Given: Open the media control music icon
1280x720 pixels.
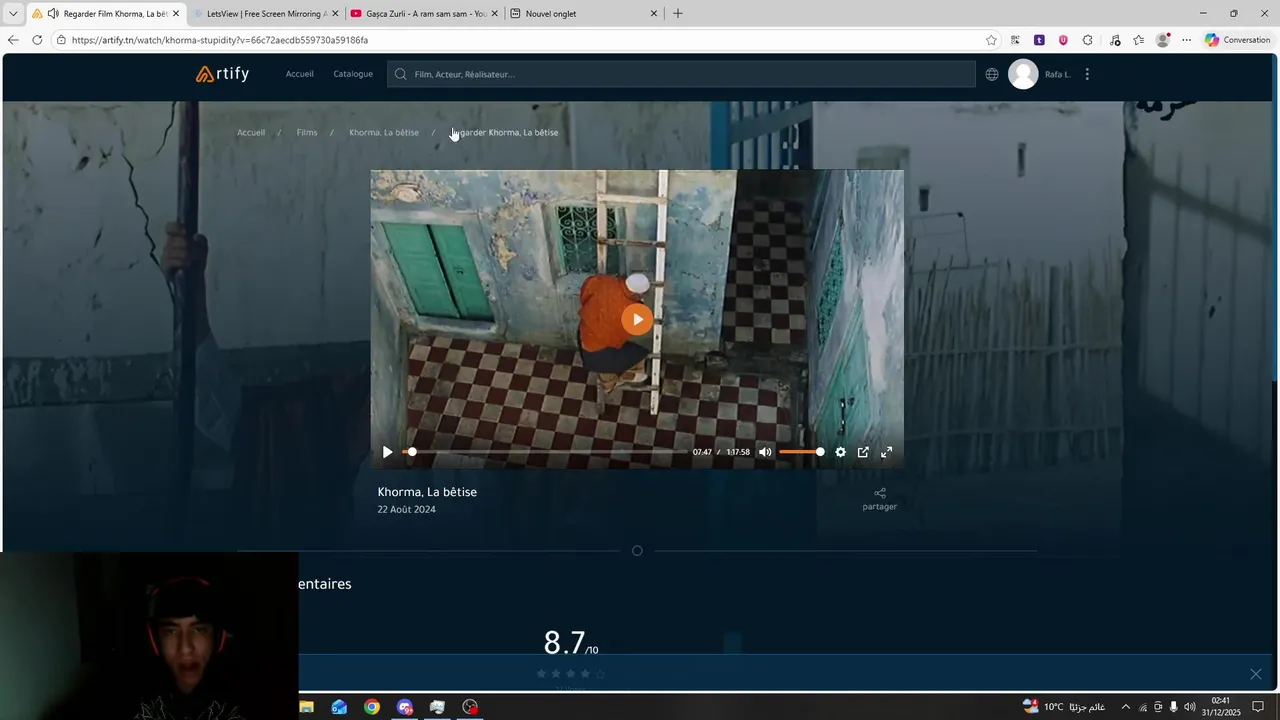Looking at the screenshot, I should [x=1115, y=40].
